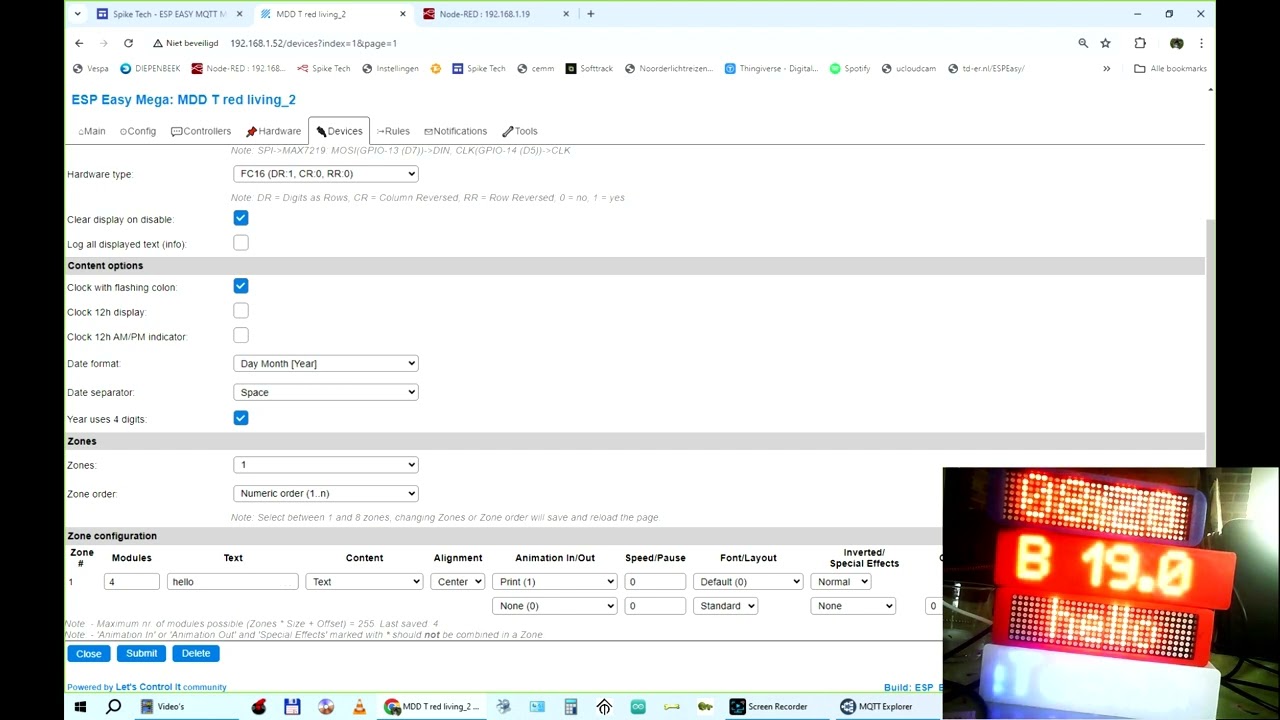Close the Node-RED browser tab

[x=566, y=14]
